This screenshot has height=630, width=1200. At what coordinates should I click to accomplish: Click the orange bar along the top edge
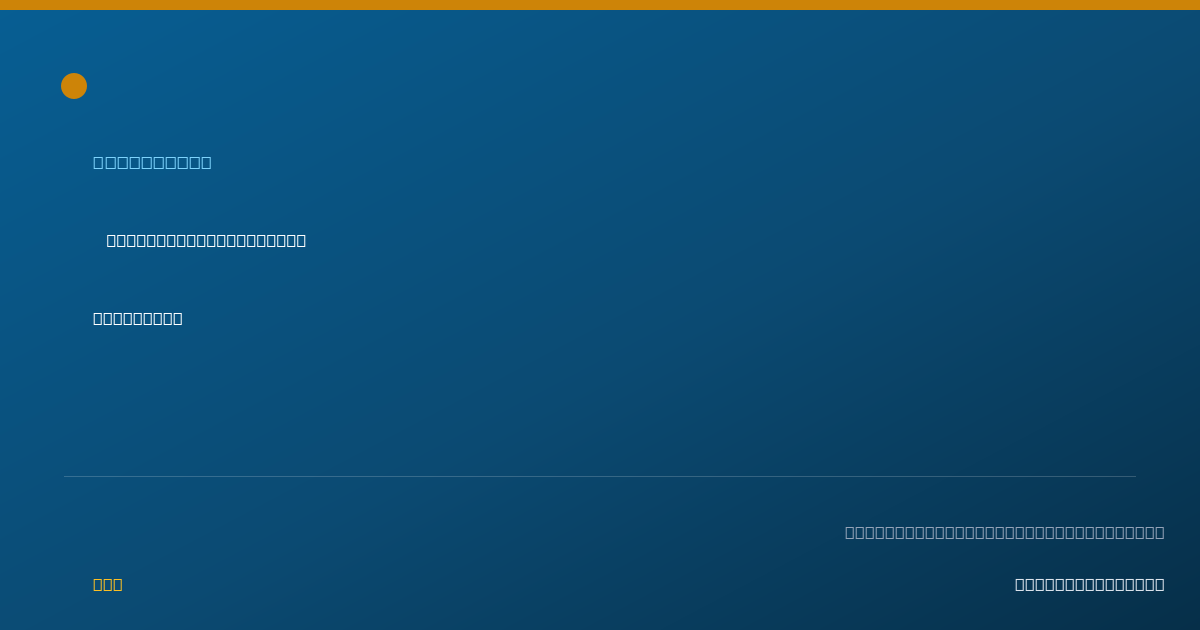point(600,5)
